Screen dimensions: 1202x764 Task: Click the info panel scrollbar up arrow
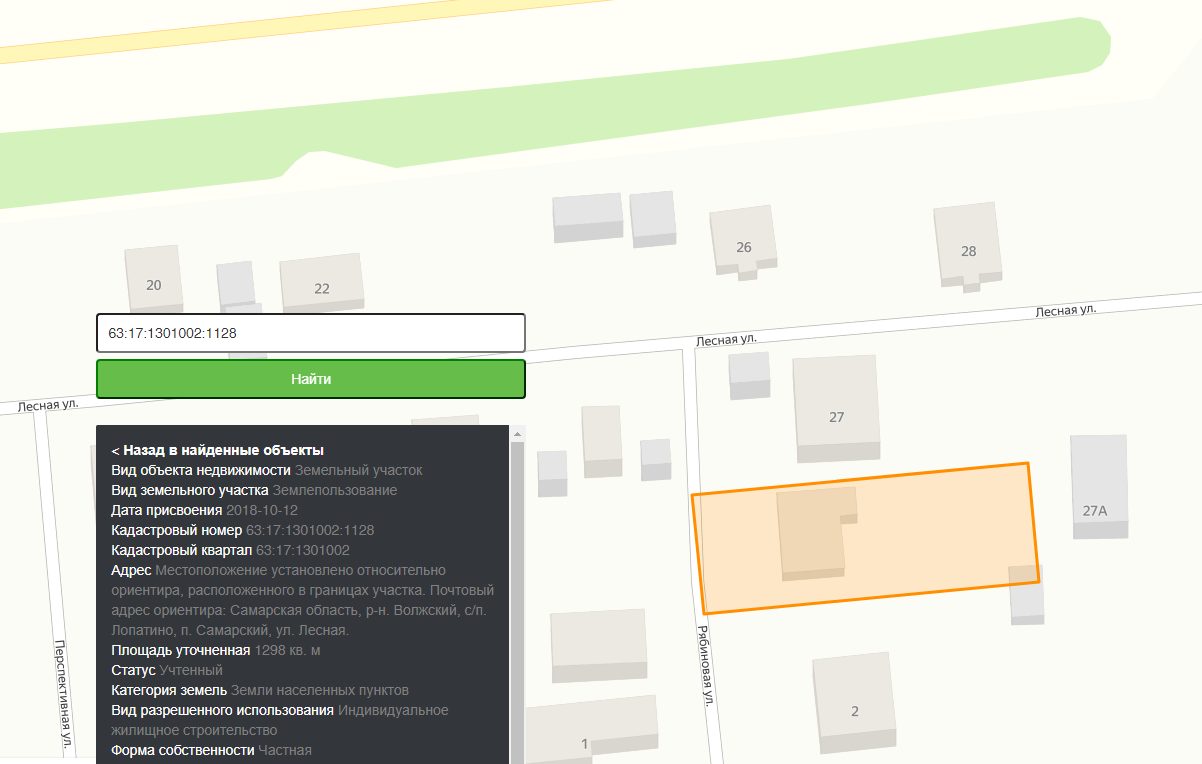coord(517,434)
